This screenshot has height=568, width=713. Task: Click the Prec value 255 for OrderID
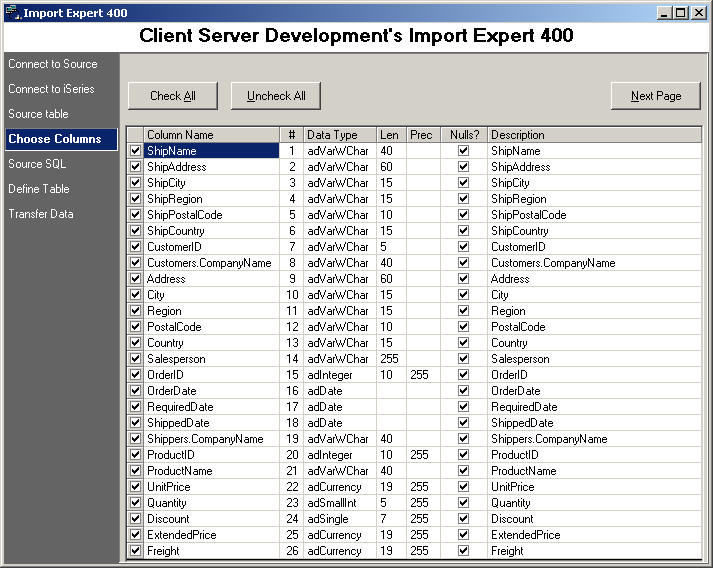tap(424, 374)
